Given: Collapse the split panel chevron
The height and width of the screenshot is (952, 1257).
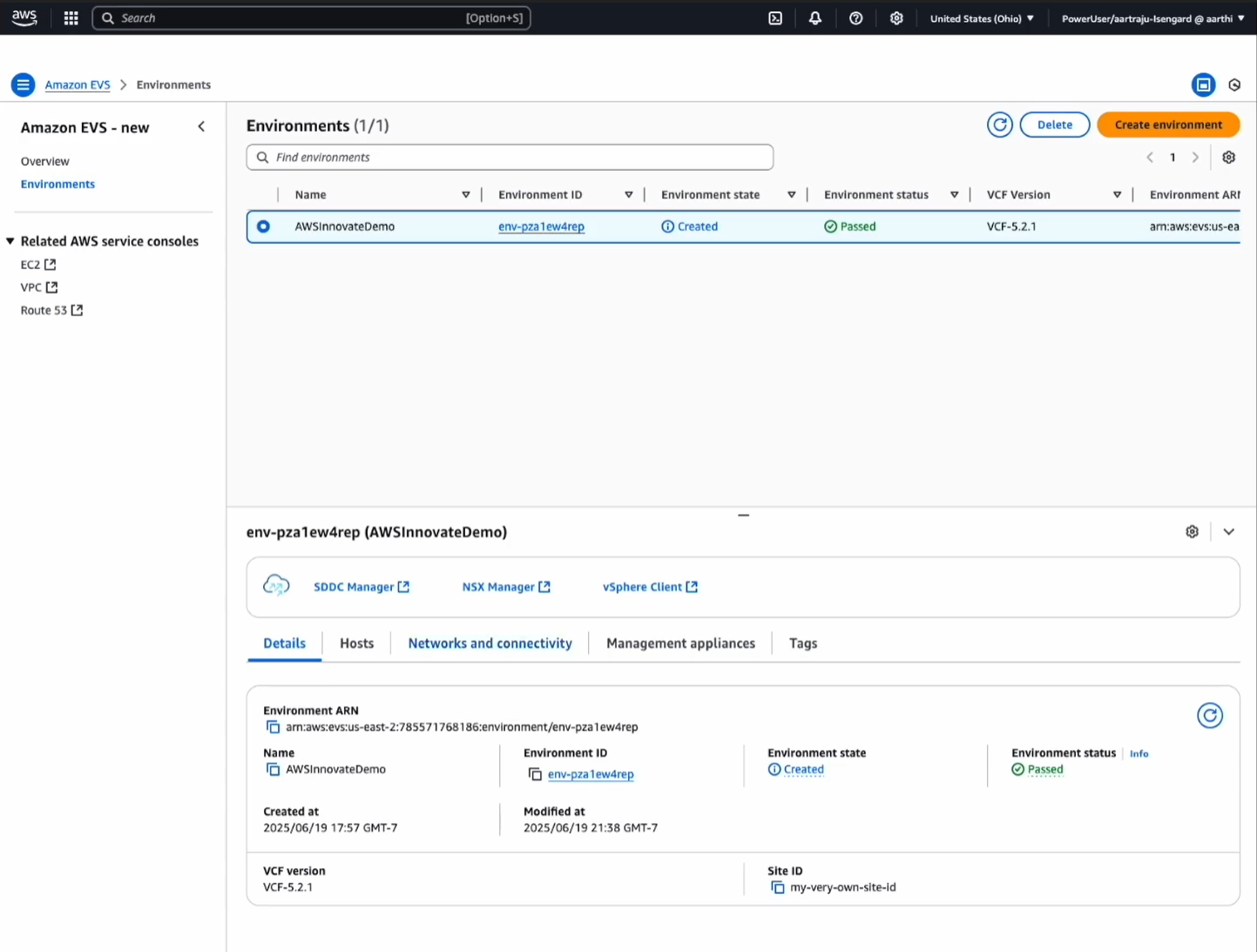Looking at the screenshot, I should pos(1229,531).
